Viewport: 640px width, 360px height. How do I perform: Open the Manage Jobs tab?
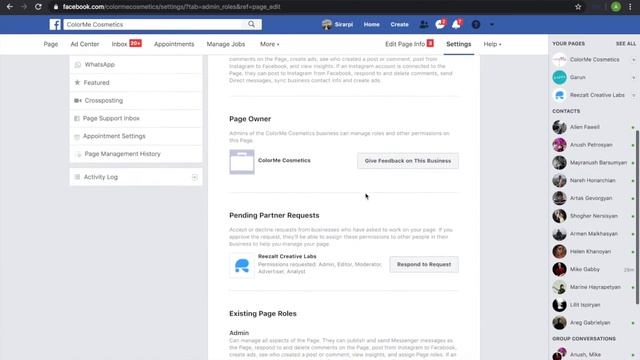pos(226,44)
